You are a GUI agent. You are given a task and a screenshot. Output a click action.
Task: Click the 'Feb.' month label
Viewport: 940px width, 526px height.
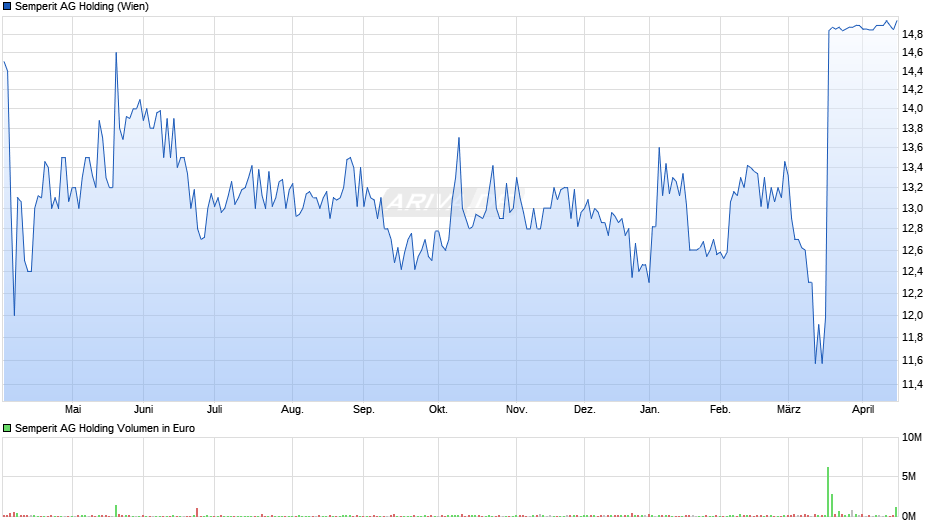(x=720, y=410)
